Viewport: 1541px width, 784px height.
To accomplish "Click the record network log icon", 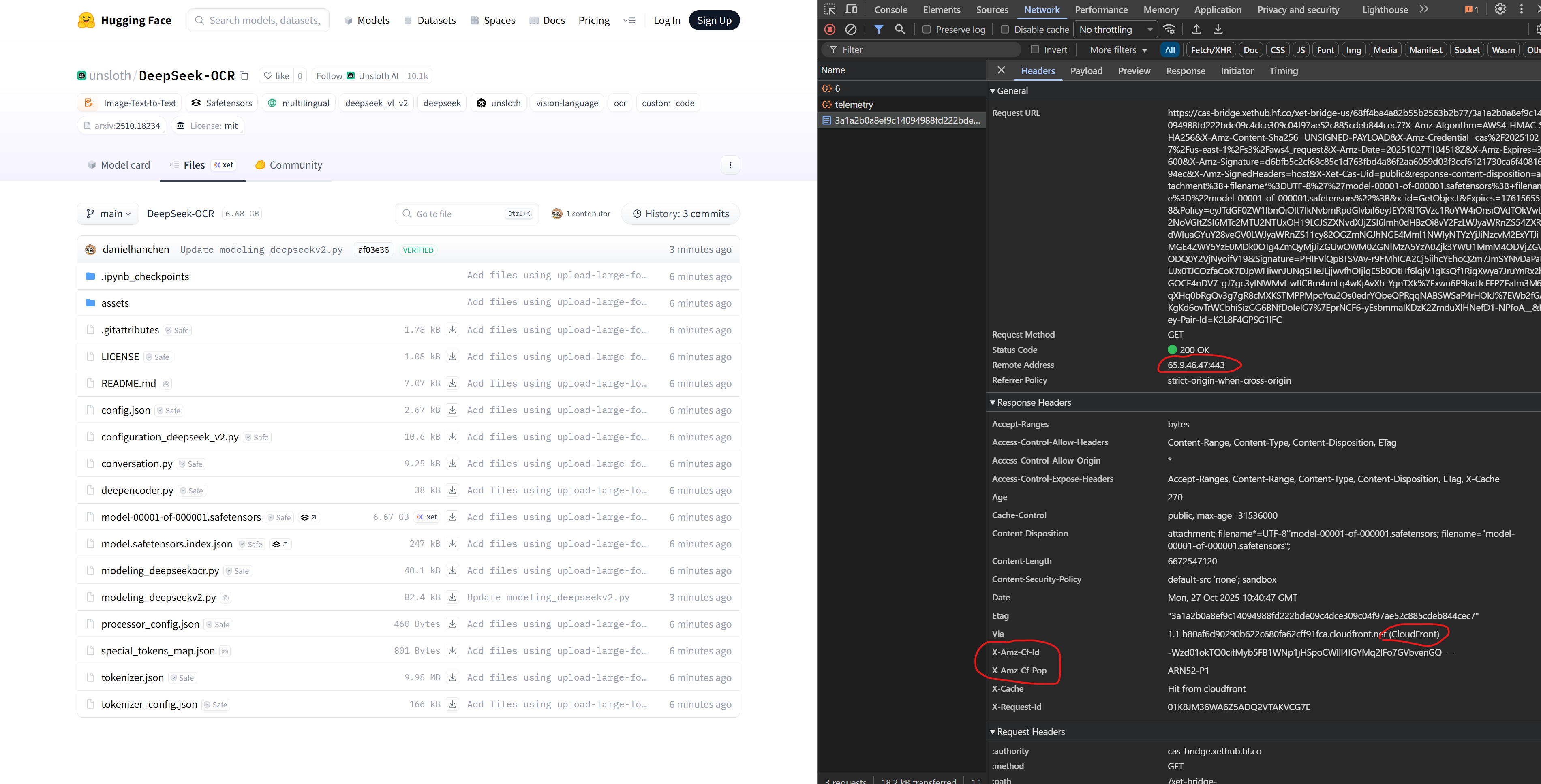I will [x=830, y=29].
